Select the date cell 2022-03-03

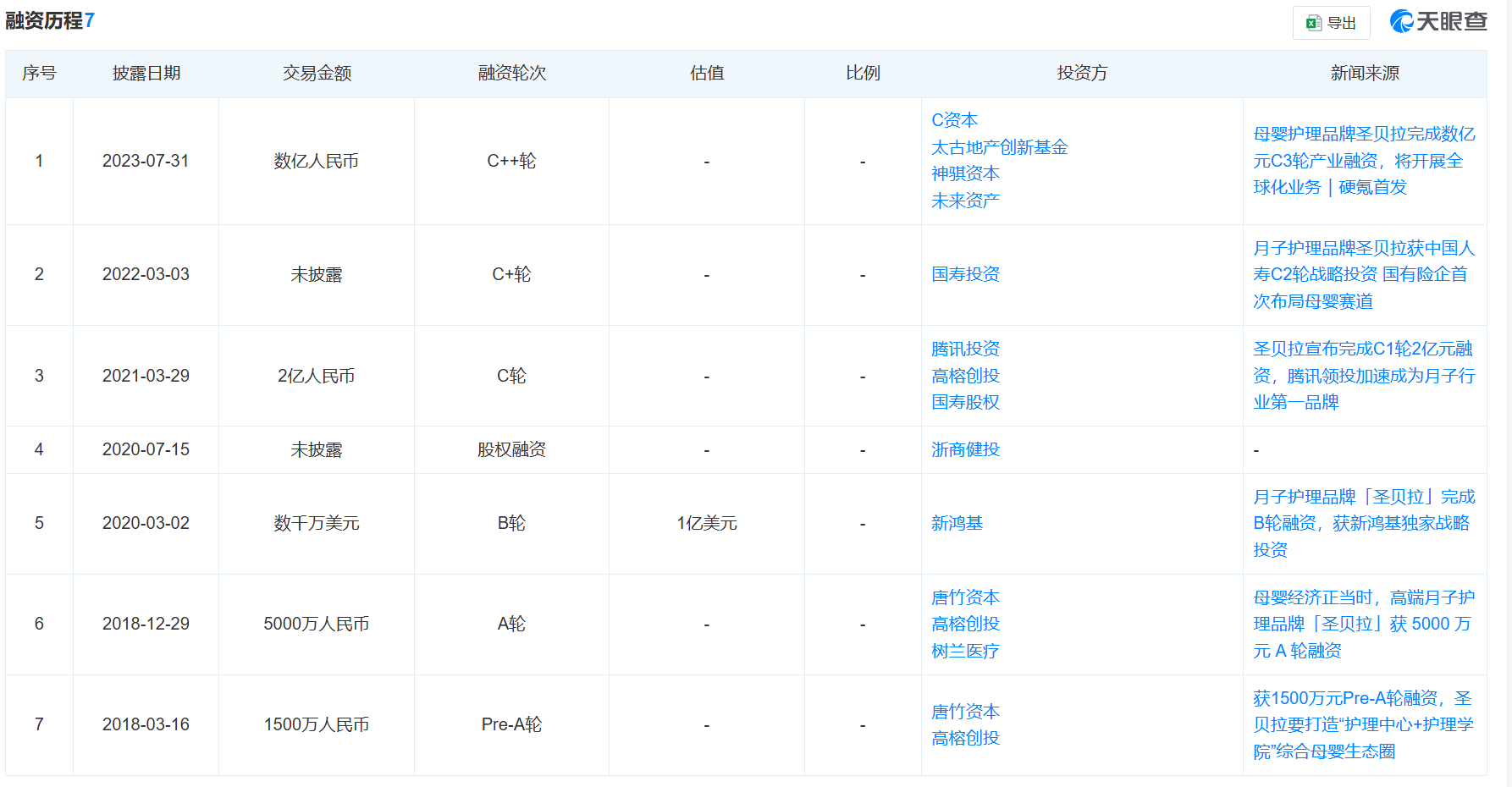point(146,274)
